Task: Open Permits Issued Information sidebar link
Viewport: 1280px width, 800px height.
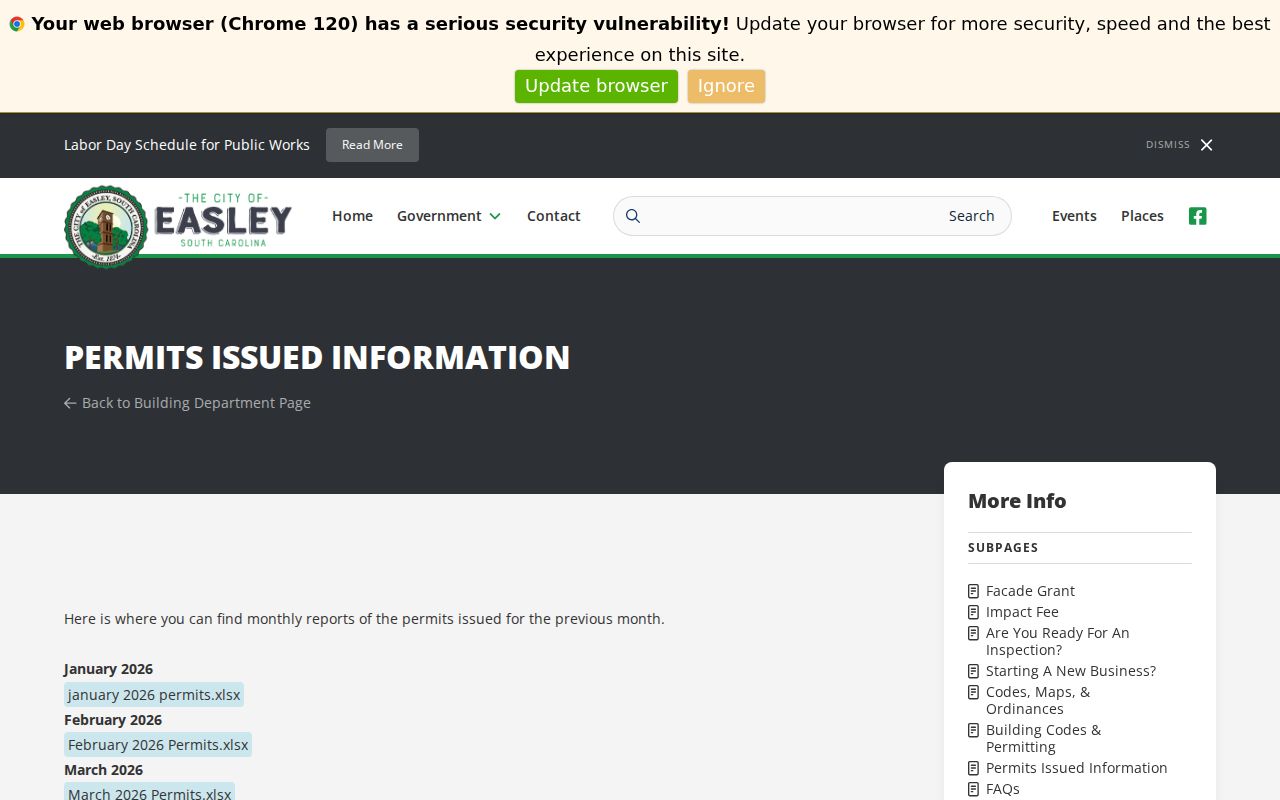Action: coord(1076,768)
